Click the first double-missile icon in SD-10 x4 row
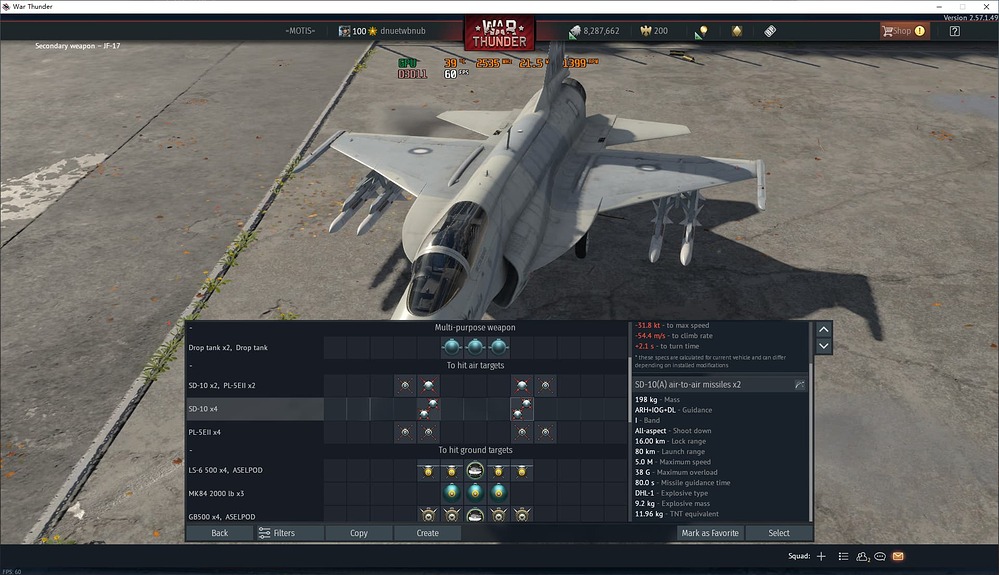Screen dimensions: 999x575 point(428,409)
